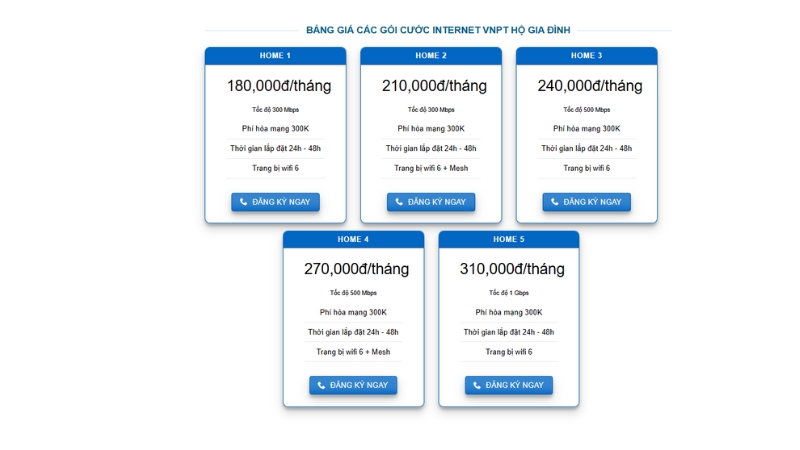Click Tốc độ 500 Mbps in HOME 3

point(587,110)
